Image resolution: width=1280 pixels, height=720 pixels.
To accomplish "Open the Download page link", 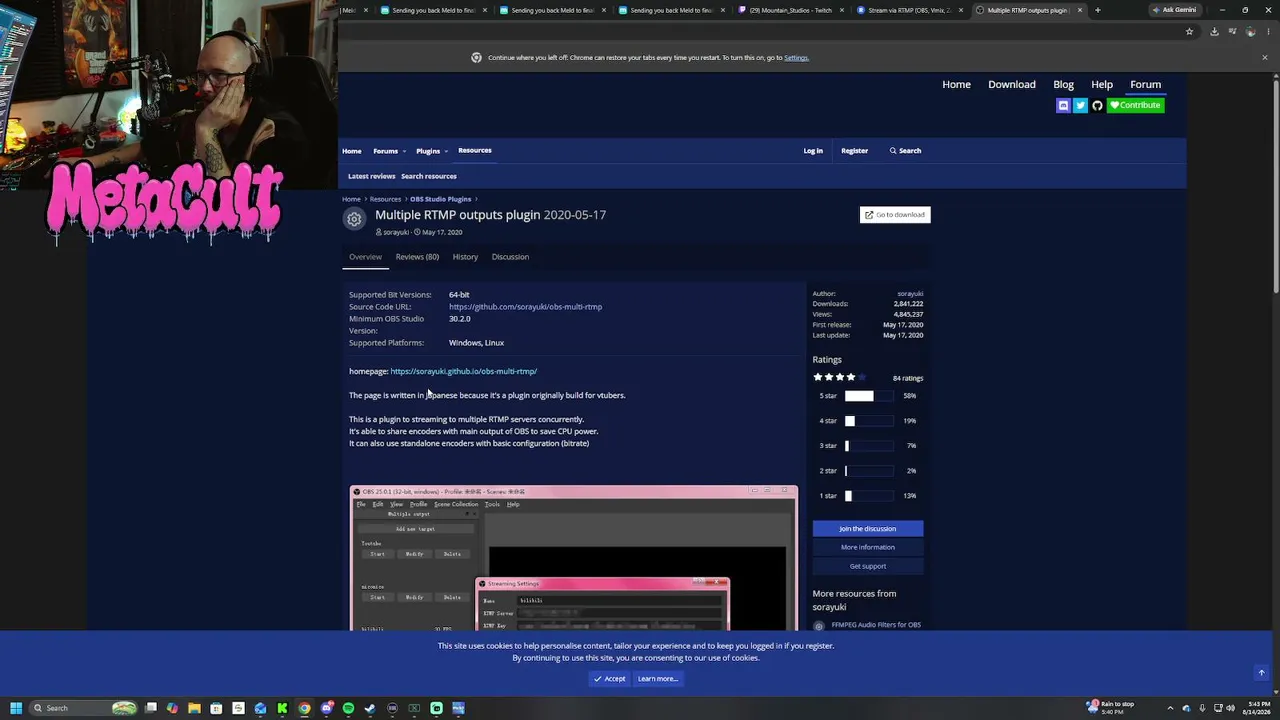I will (x=1012, y=84).
